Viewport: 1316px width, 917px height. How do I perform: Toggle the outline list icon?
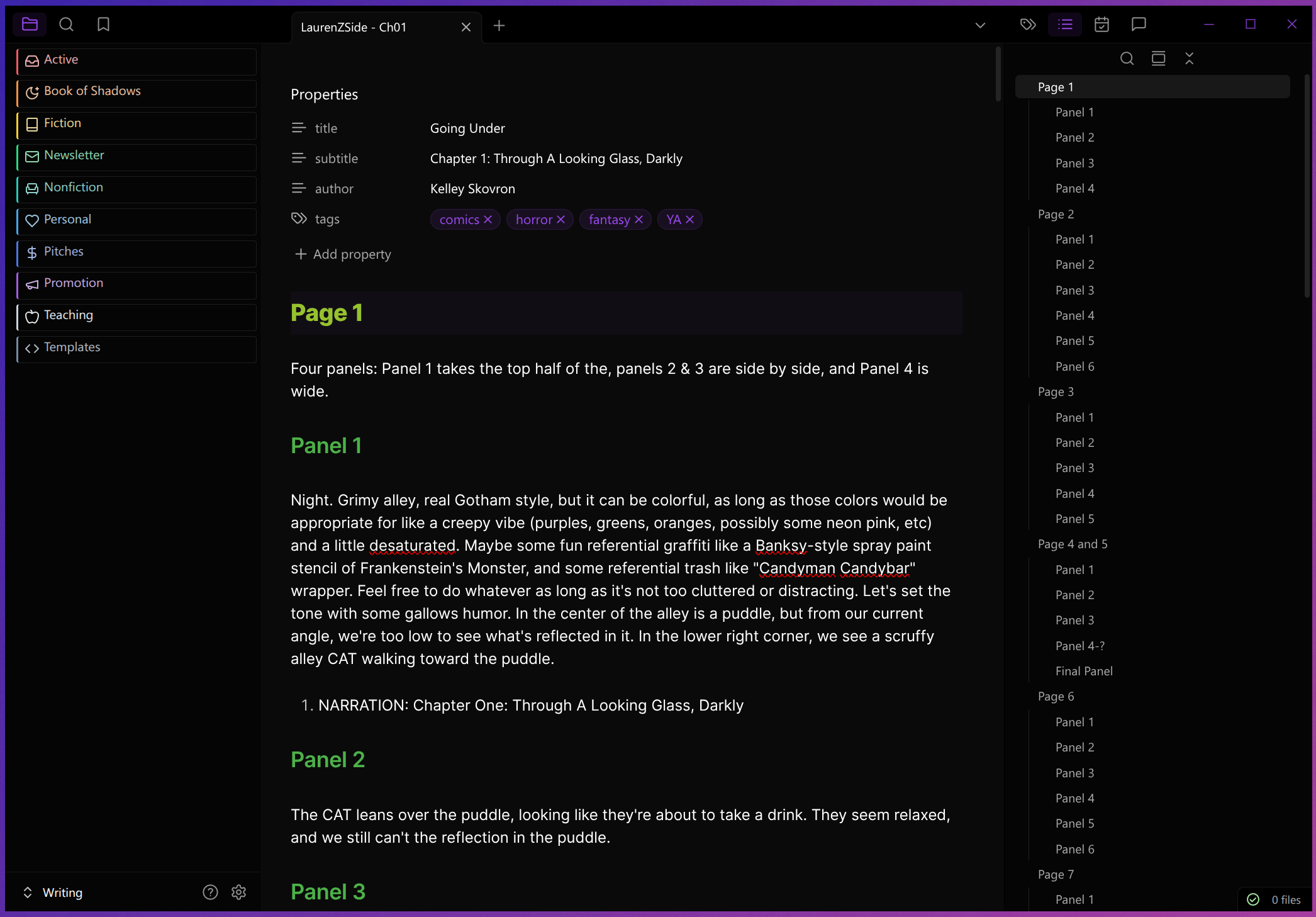point(1065,25)
